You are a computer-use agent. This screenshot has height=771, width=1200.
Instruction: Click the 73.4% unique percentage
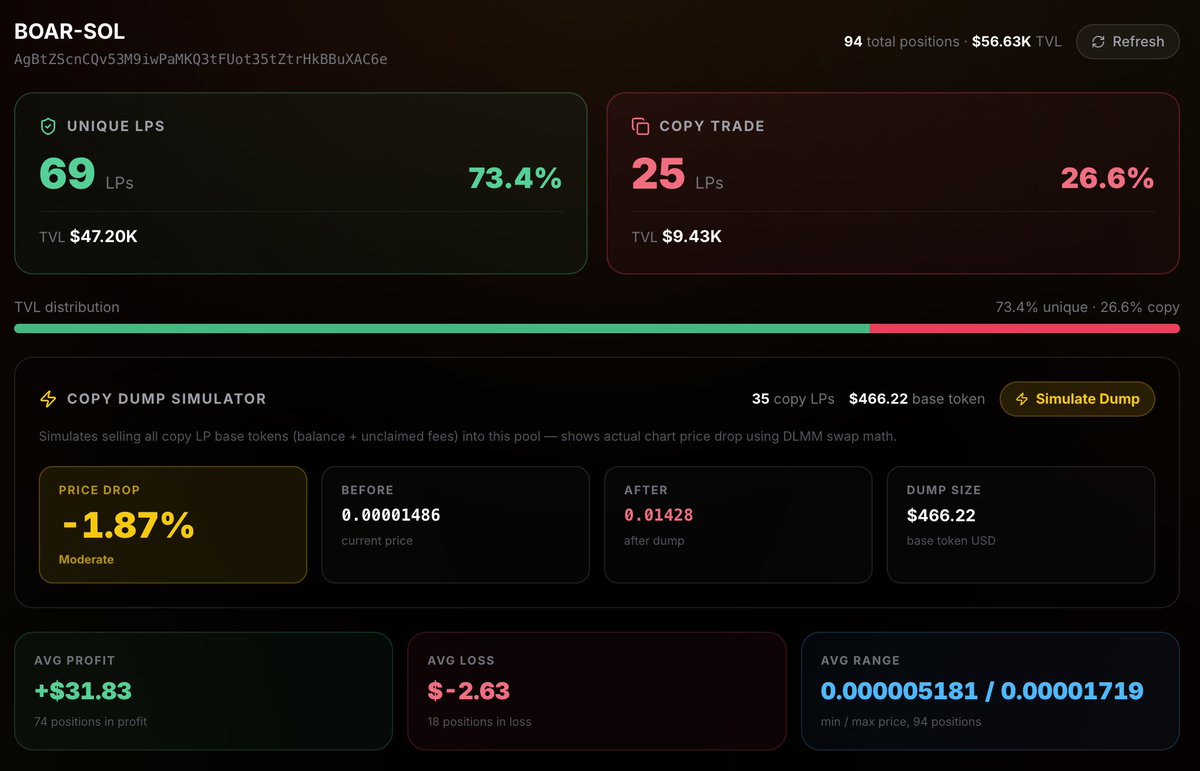coord(515,178)
